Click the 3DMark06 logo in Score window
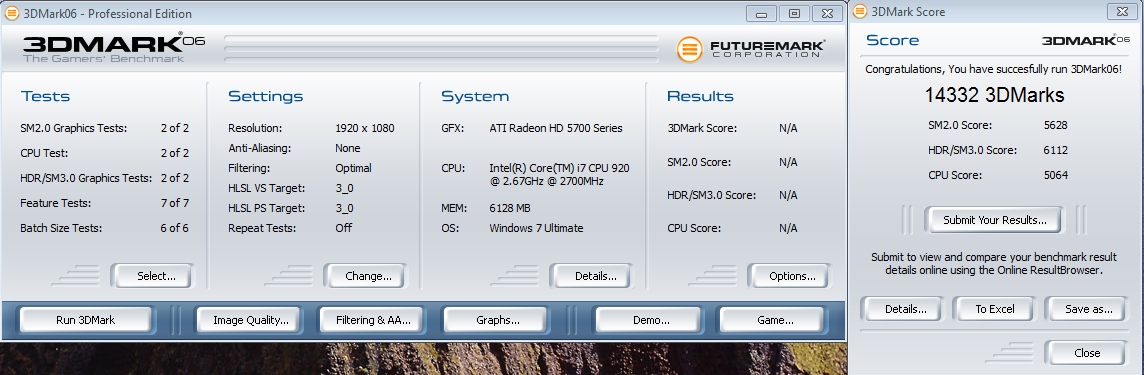Image resolution: width=1144 pixels, height=375 pixels. click(x=1086, y=40)
